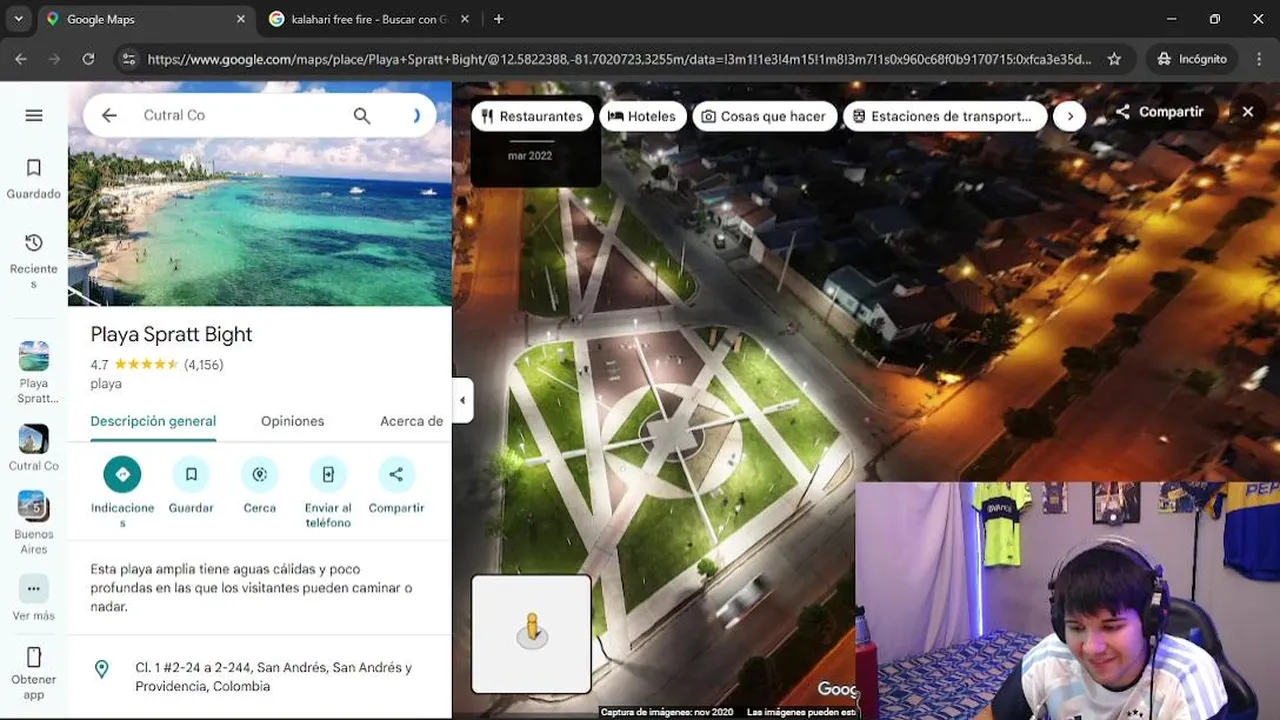Click Compartir button over the photo
Screen dimensions: 1280x720
tap(1159, 112)
